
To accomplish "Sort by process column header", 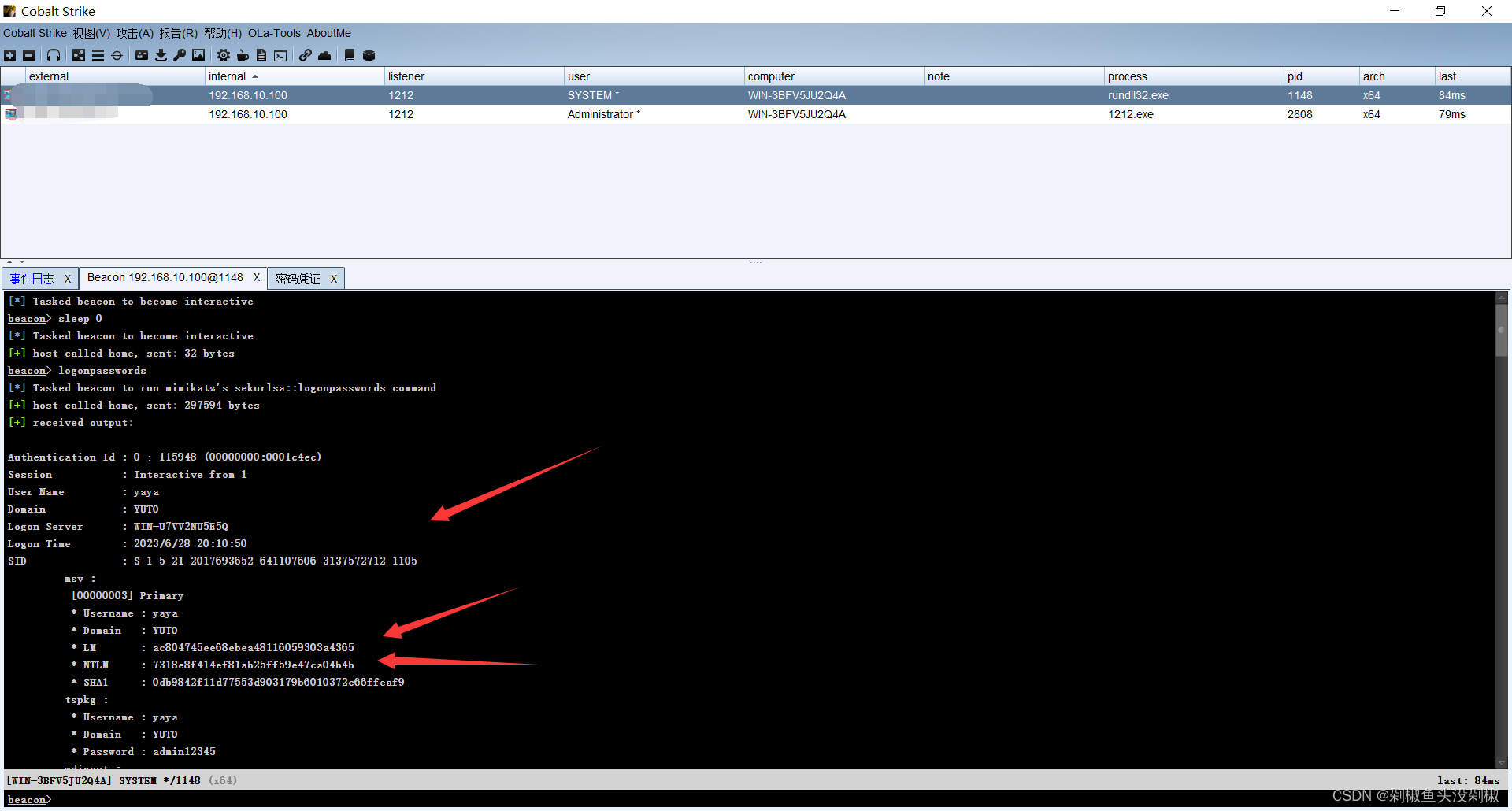I will tap(1194, 76).
